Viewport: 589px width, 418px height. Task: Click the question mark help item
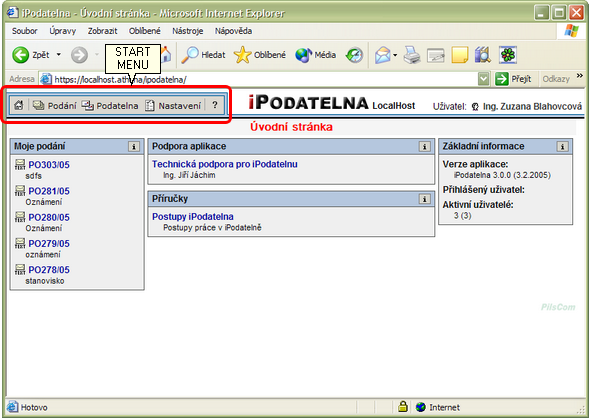[x=214, y=105]
